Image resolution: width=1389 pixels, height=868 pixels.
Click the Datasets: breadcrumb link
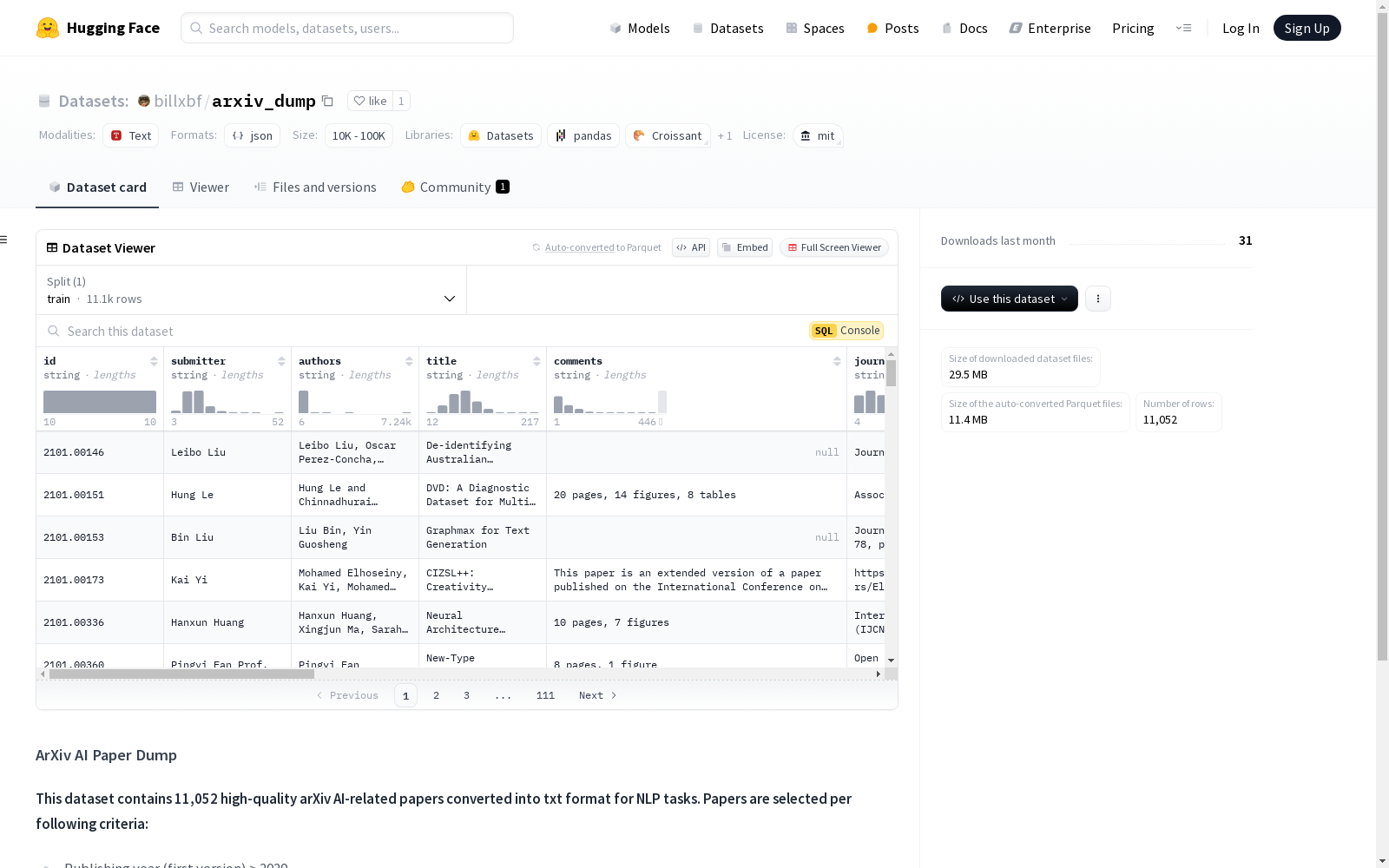click(93, 101)
